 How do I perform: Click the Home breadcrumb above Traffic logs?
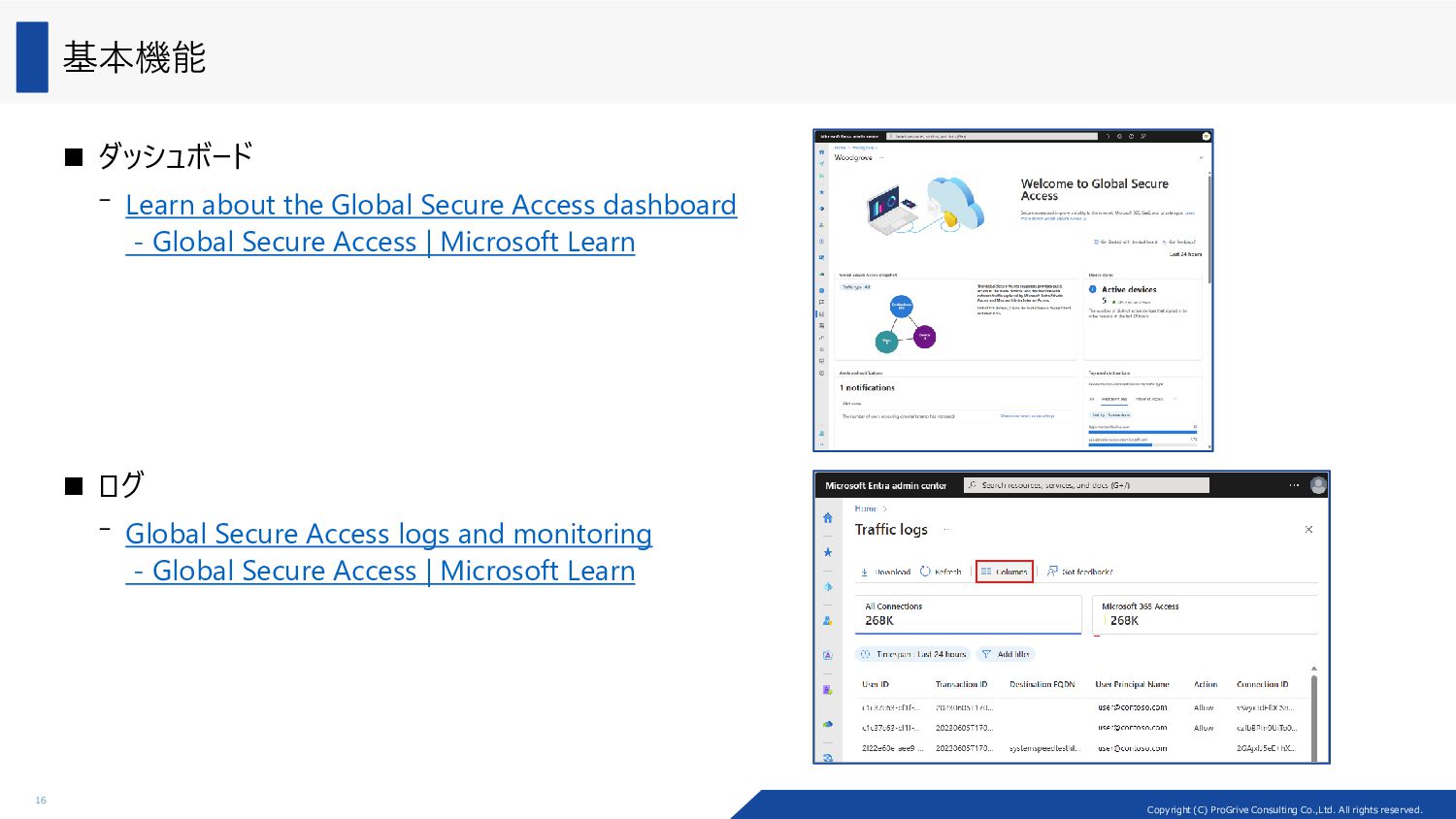click(865, 508)
